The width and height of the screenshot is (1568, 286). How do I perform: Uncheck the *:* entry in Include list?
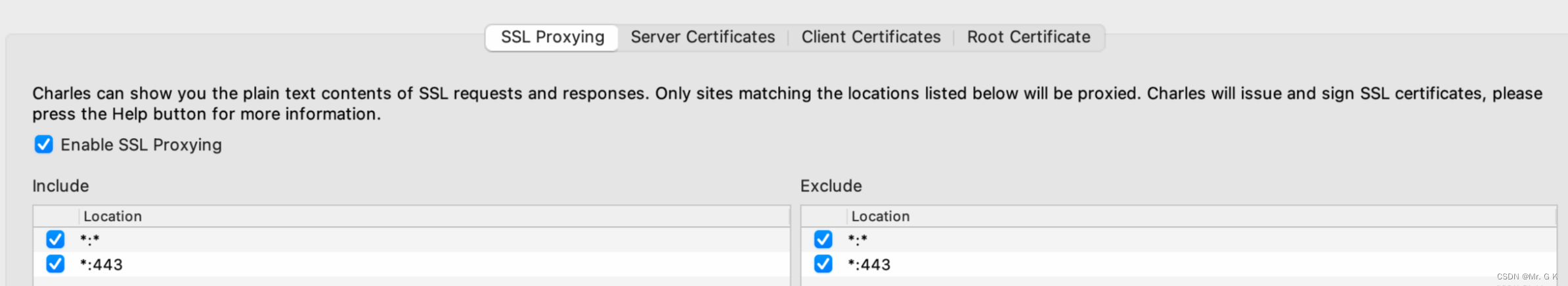click(x=56, y=239)
